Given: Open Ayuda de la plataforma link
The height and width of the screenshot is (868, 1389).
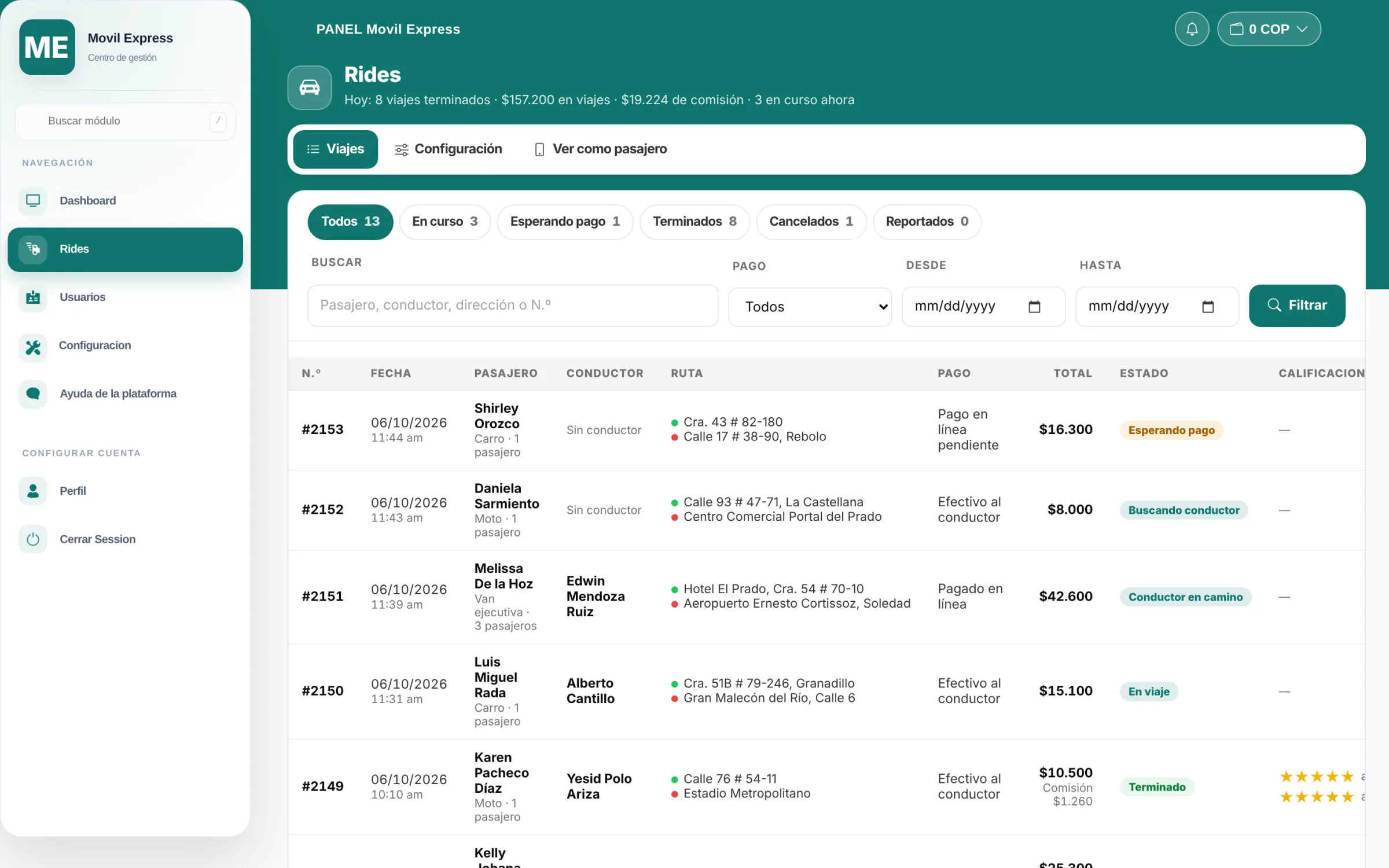Looking at the screenshot, I should tap(125, 394).
